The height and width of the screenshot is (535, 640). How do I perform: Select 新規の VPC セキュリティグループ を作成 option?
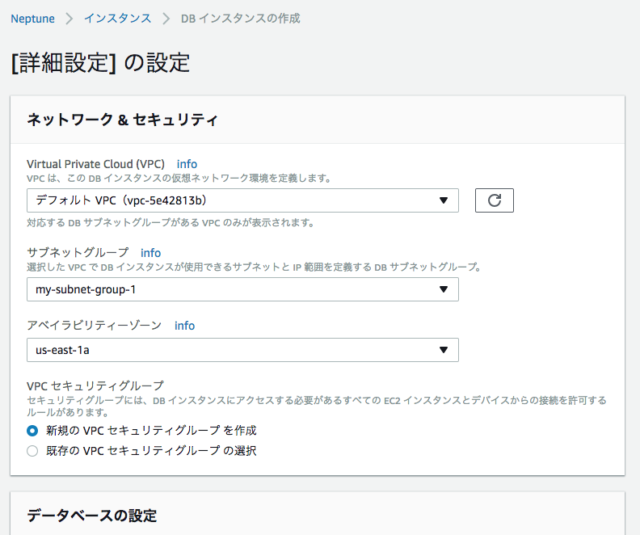pos(33,430)
